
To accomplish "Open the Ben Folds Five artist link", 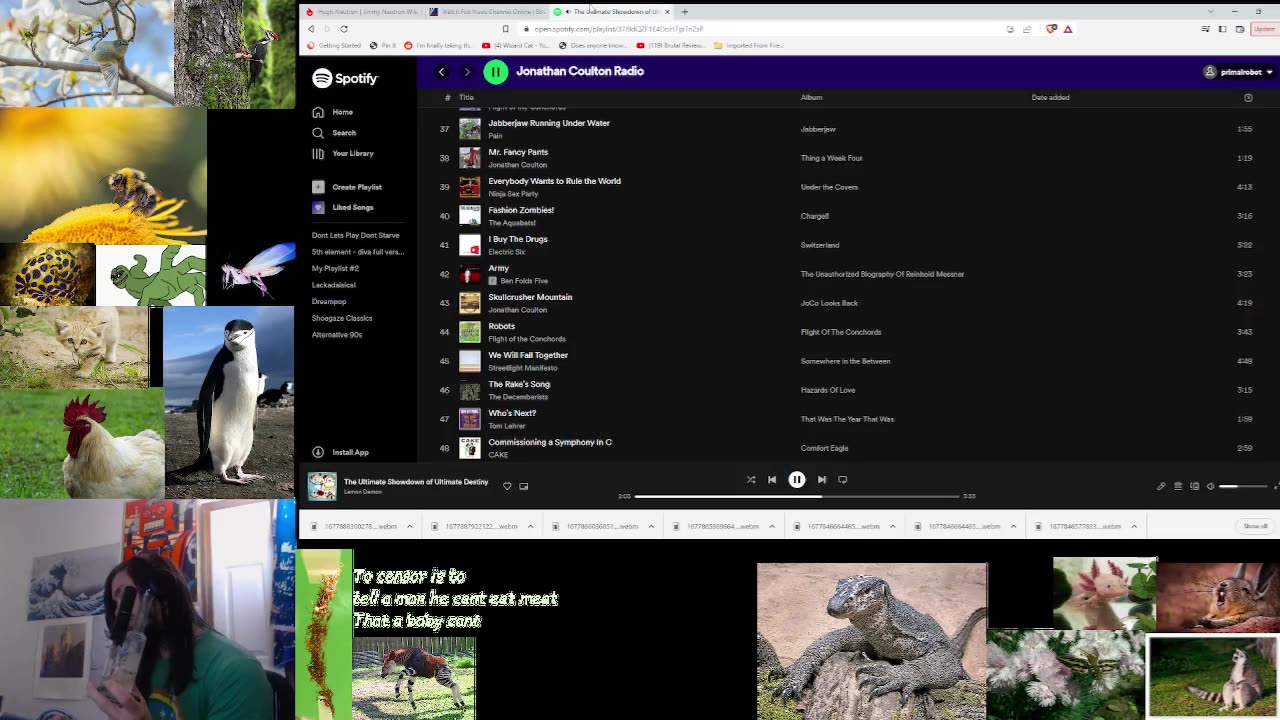I will pyautogui.click(x=523, y=281).
